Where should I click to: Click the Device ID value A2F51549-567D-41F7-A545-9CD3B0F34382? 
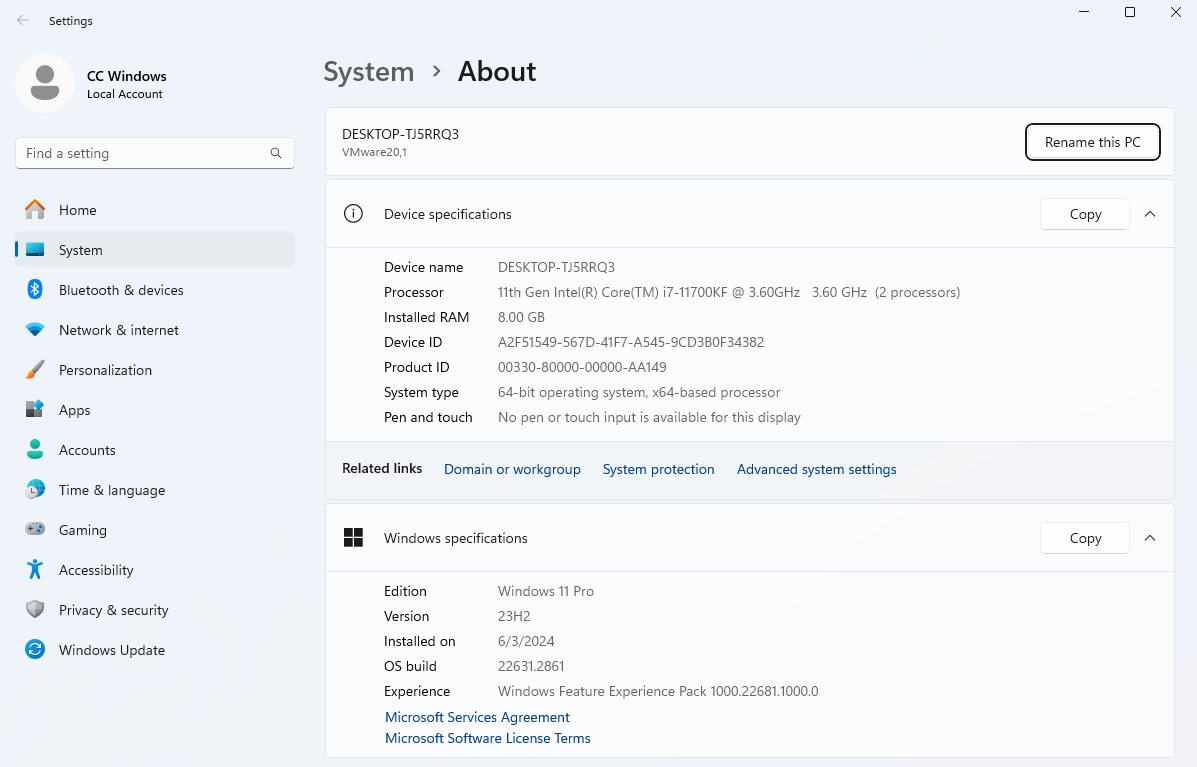631,342
